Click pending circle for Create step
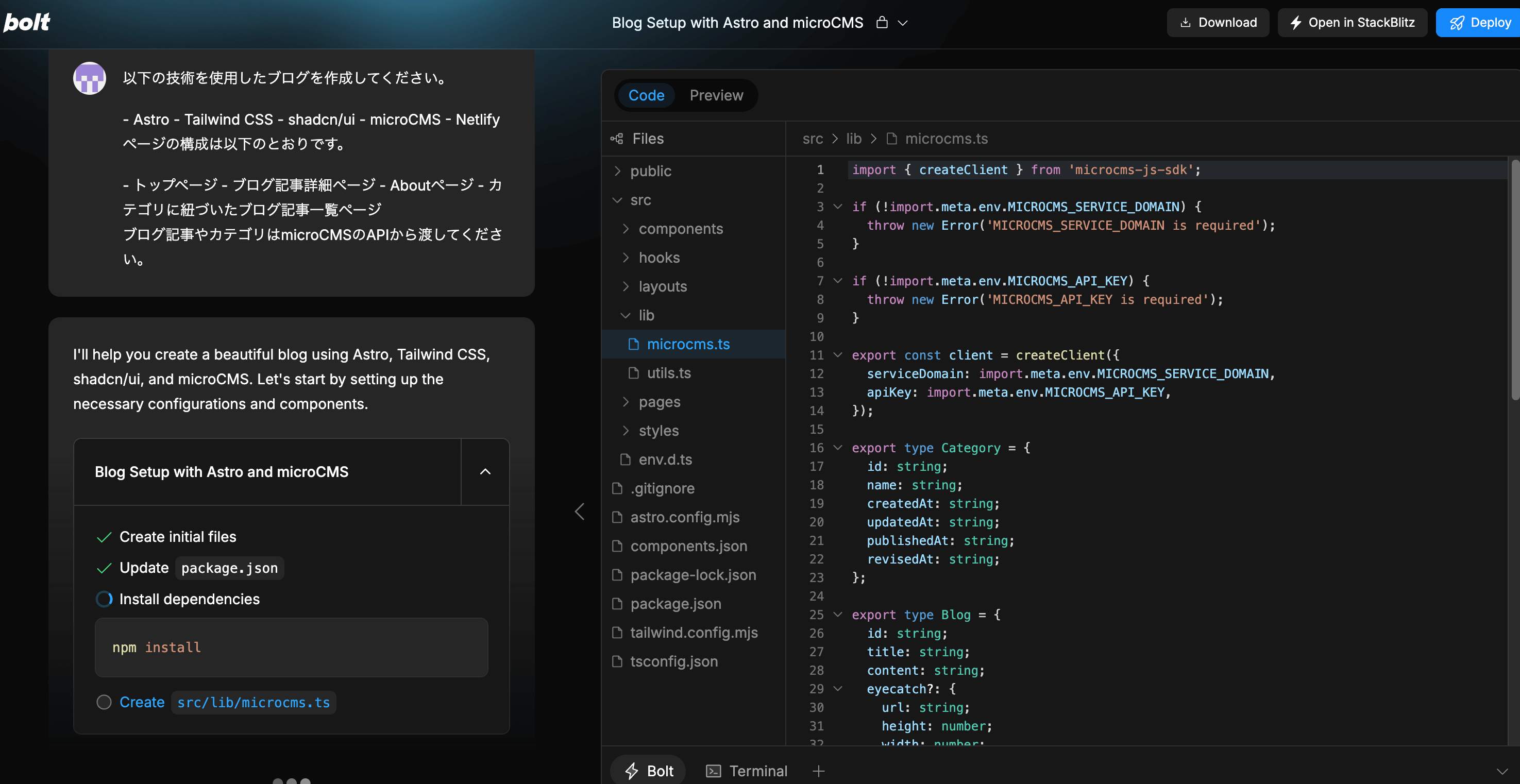 (x=104, y=703)
